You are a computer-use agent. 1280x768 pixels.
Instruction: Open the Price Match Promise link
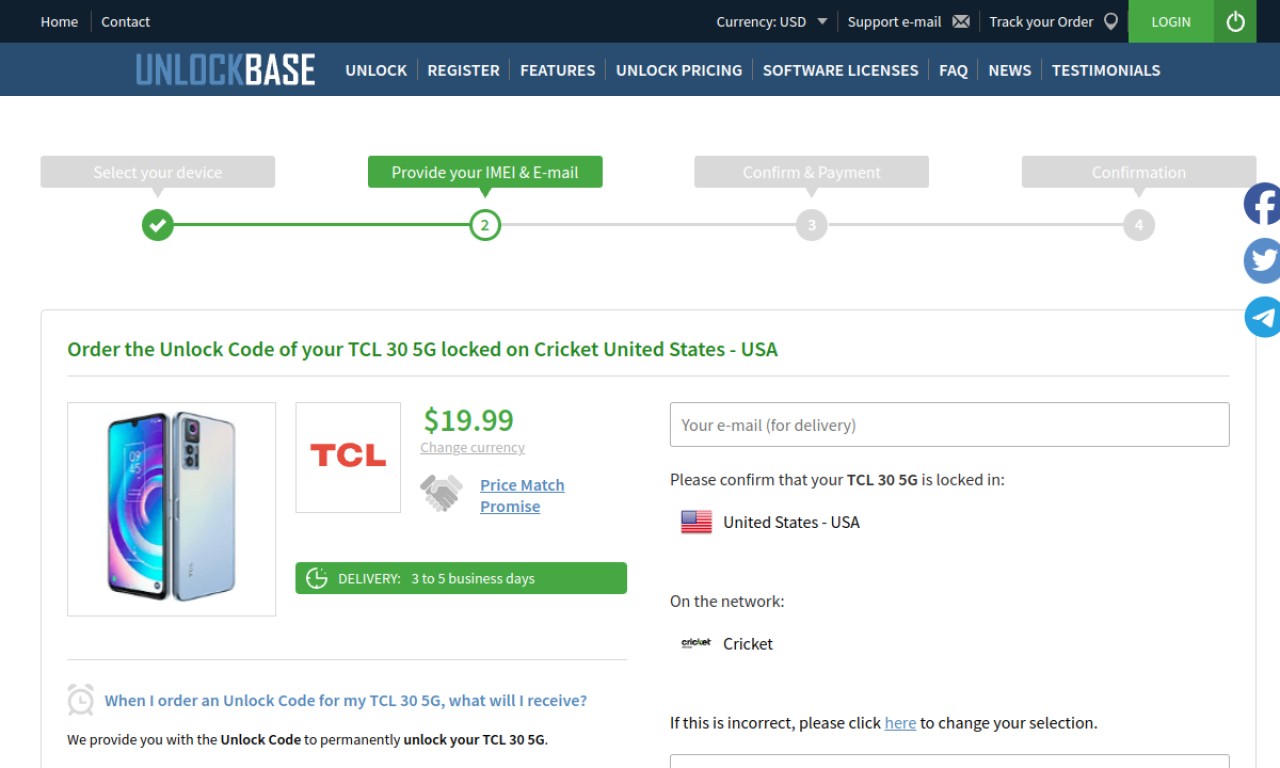pos(522,495)
